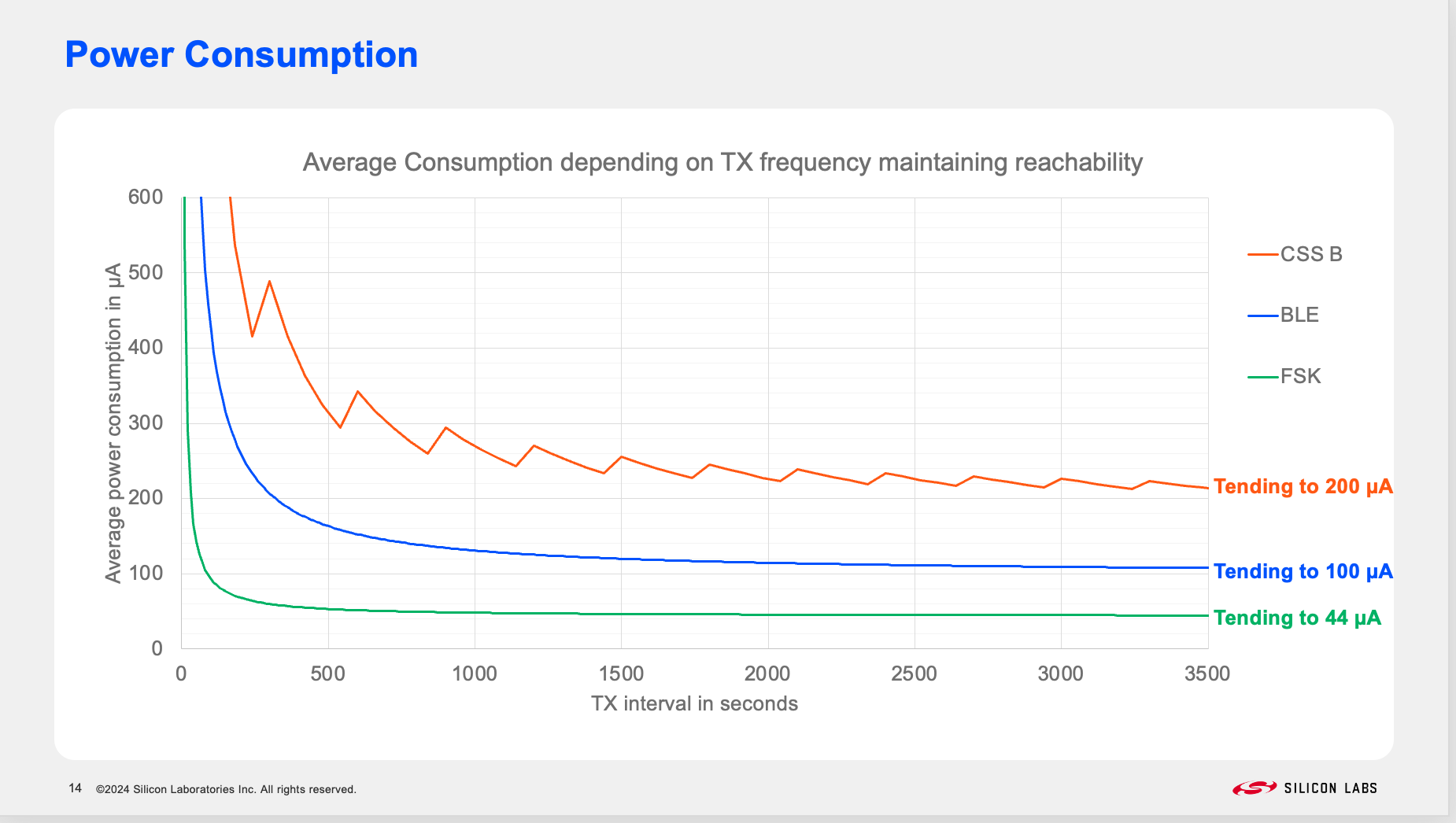Click the orange CSS B legend line
Screen dimensions: 1456x823
1262,255
